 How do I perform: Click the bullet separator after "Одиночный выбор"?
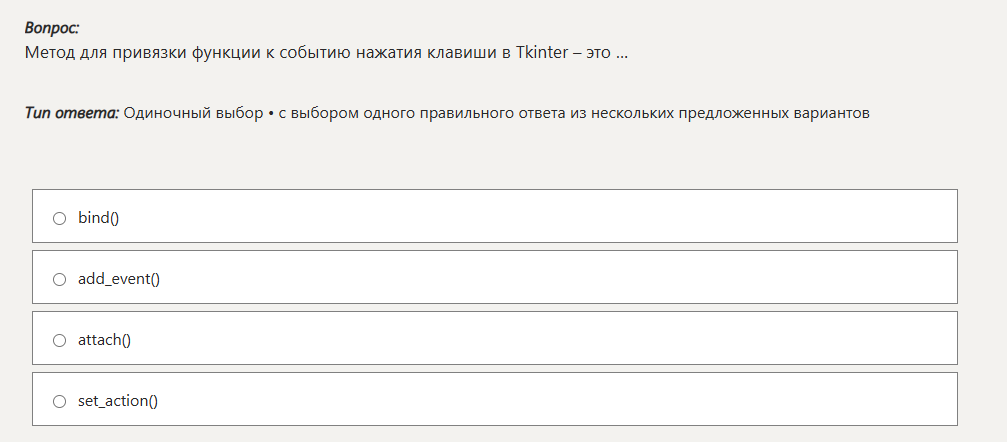271,113
